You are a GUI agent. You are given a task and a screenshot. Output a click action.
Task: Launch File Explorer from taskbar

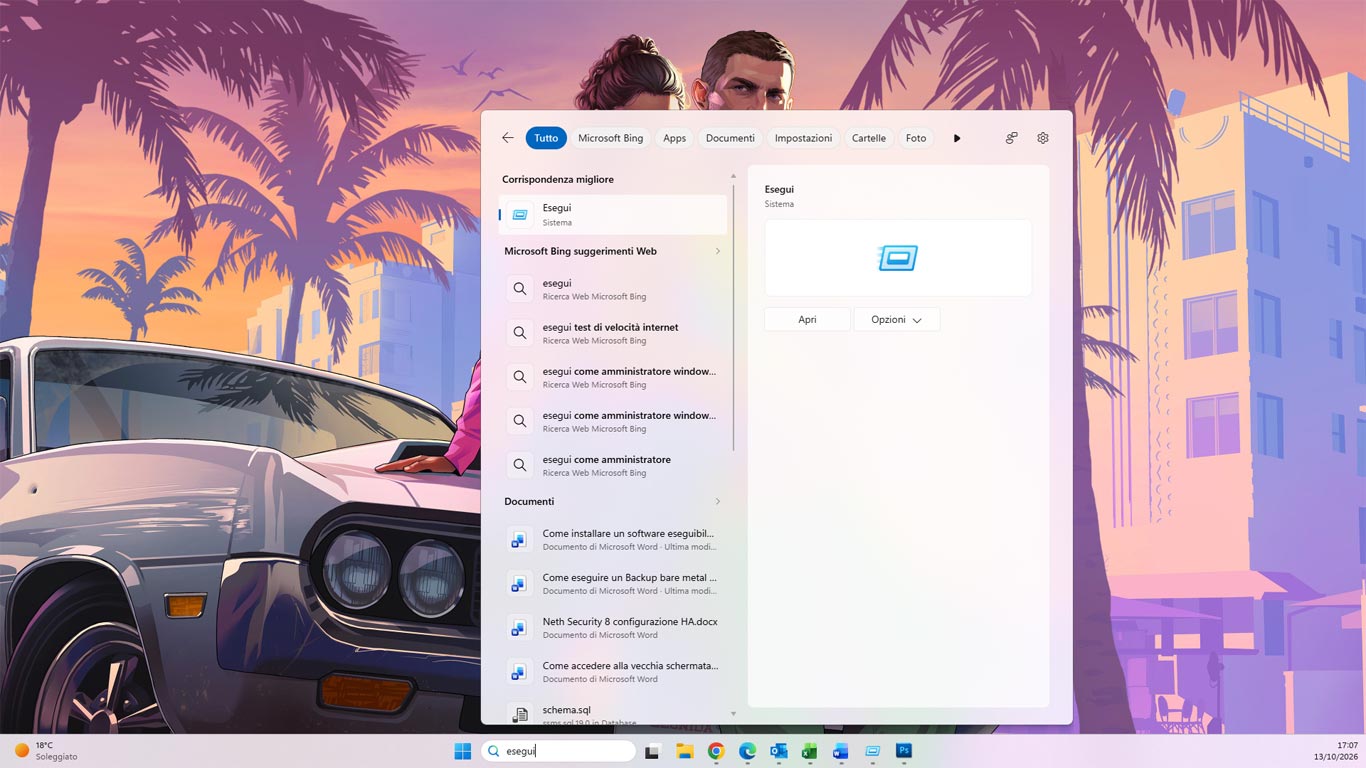point(684,751)
